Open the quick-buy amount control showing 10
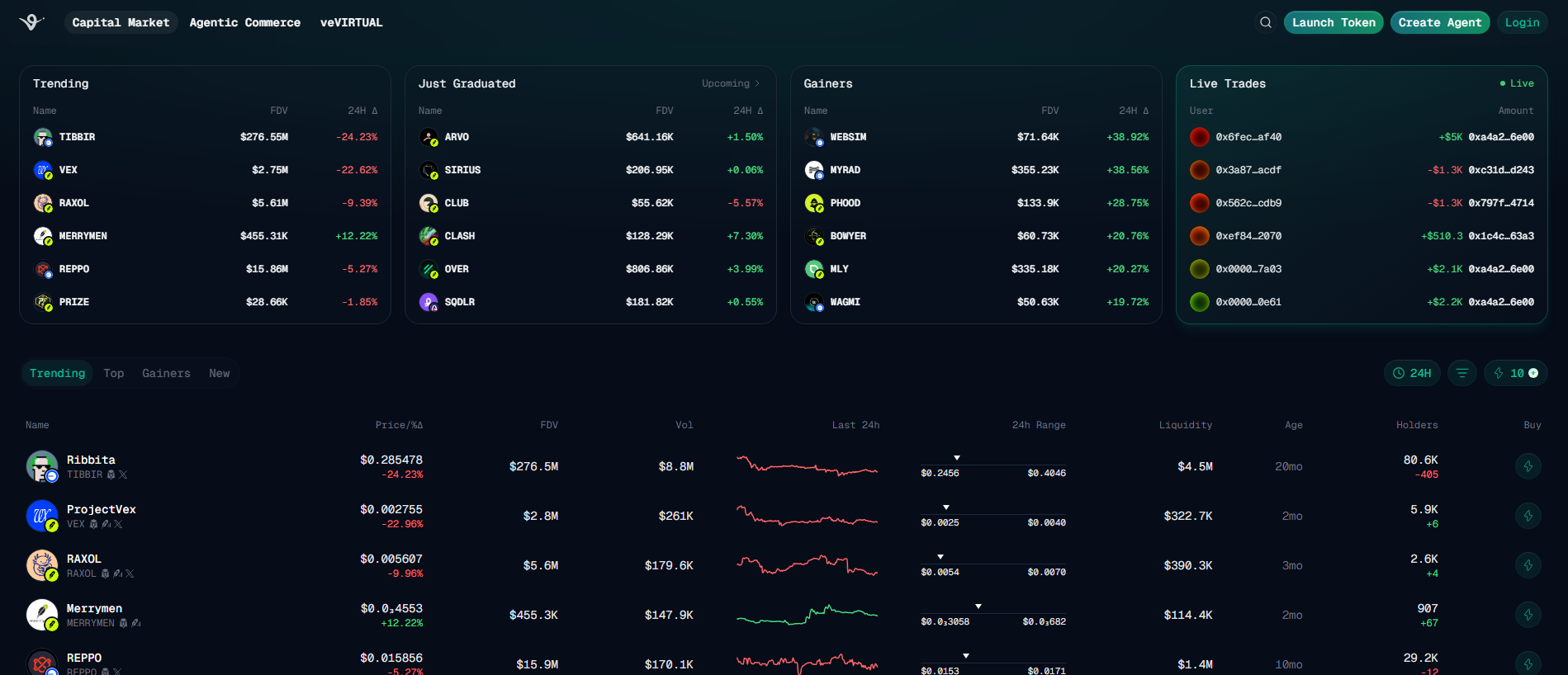Viewport: 1568px width, 675px height. tap(1515, 373)
